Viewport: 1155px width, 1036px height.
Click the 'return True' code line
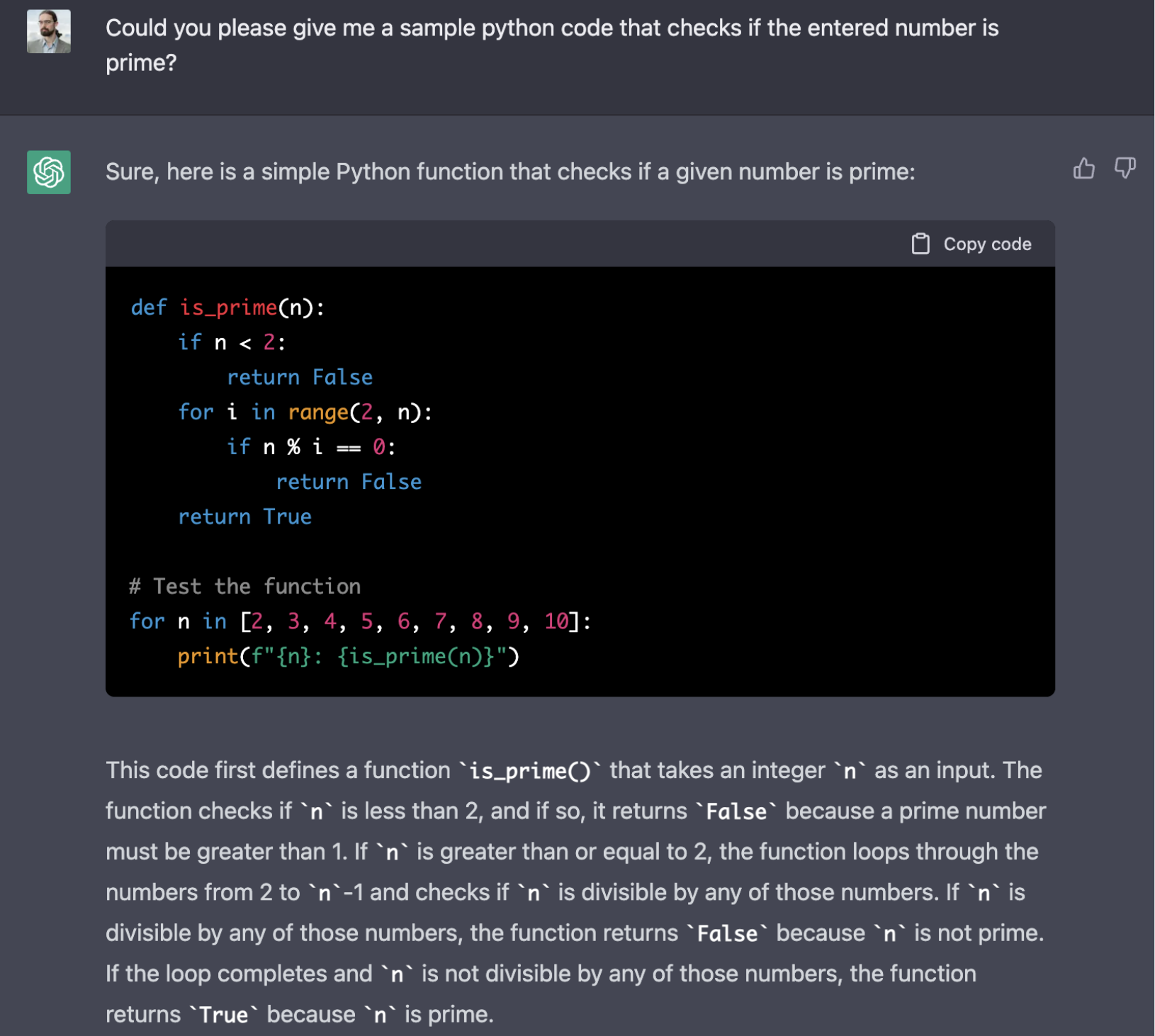coord(245,517)
